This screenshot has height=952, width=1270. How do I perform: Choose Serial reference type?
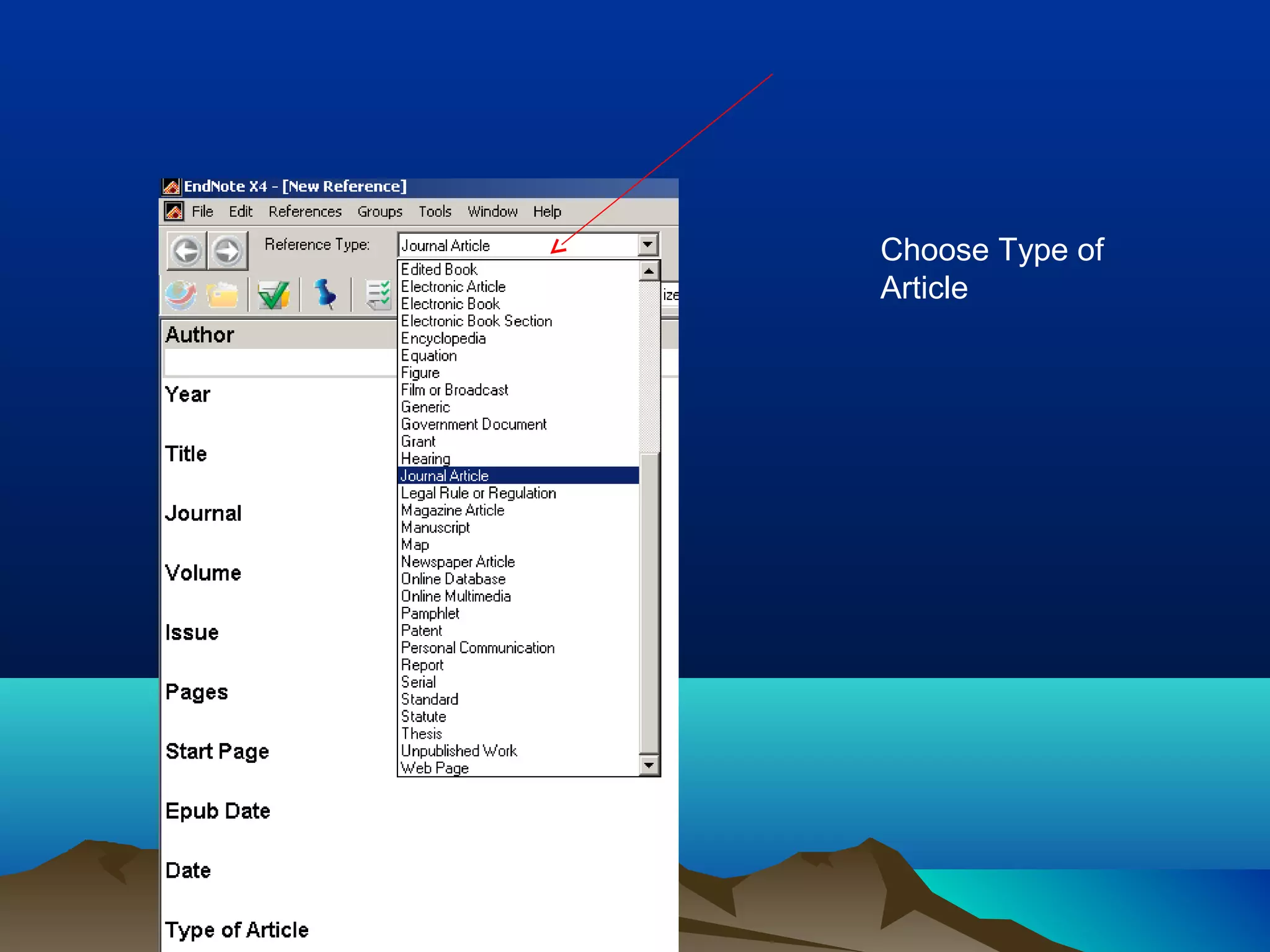(x=518, y=682)
